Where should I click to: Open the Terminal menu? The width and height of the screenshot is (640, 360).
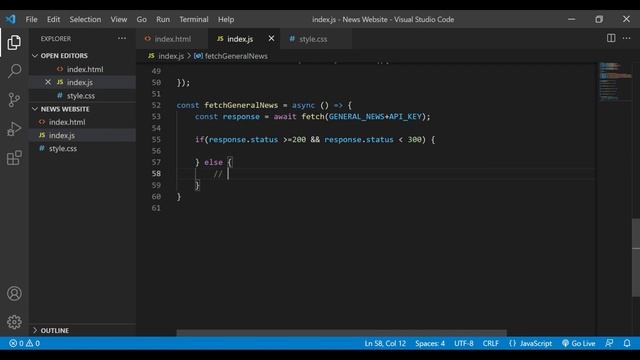[193, 19]
